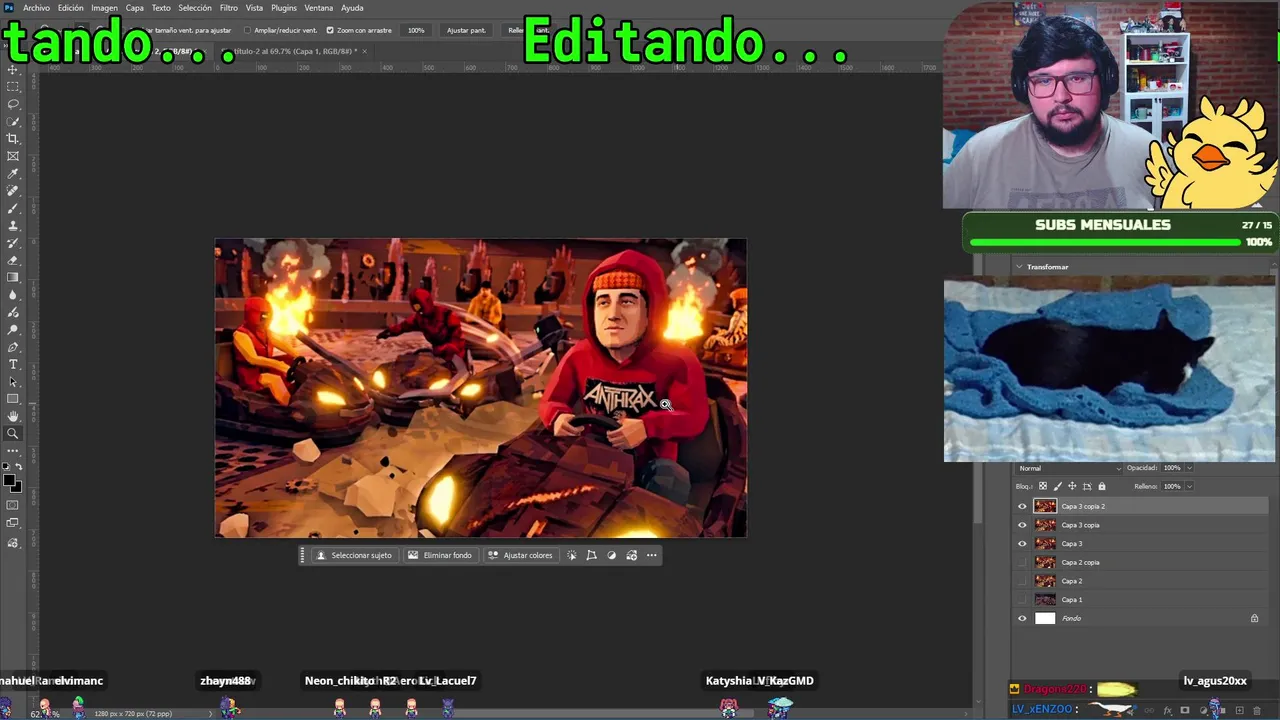Click the Capa 1 layer name
The image size is (1280, 720).
point(1072,600)
